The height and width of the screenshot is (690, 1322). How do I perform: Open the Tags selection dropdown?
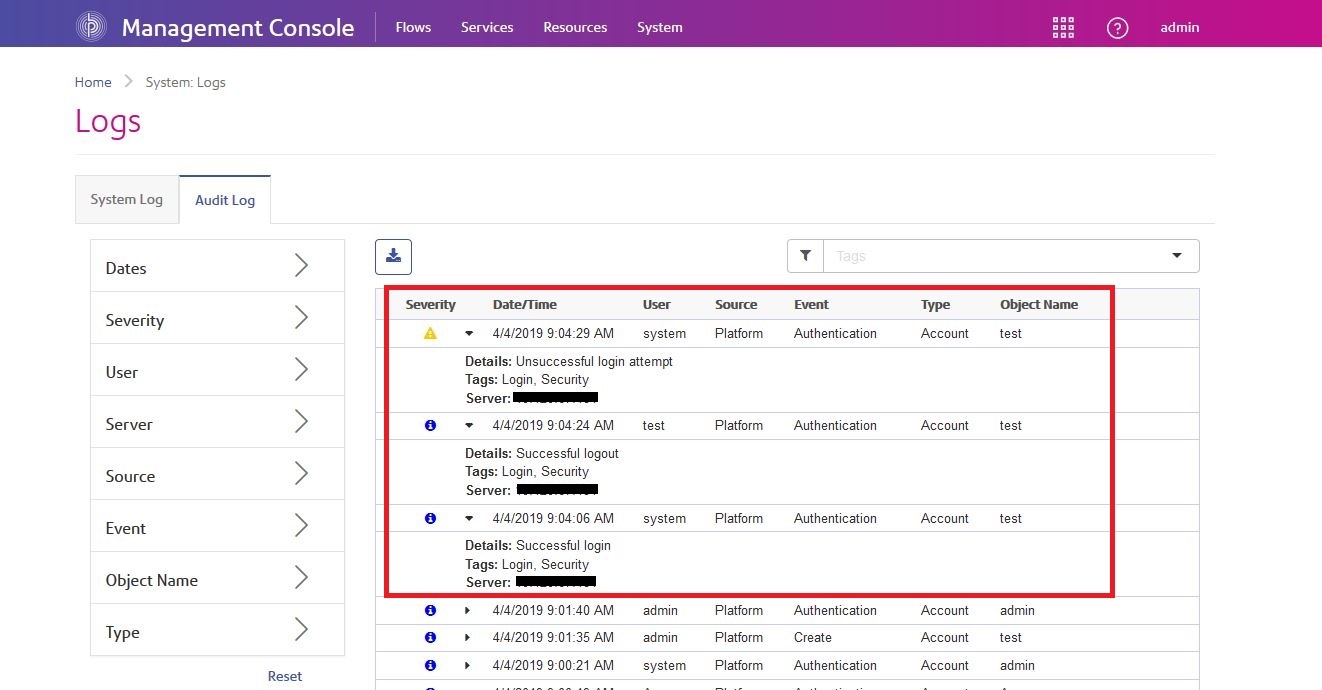pyautogui.click(x=1176, y=256)
